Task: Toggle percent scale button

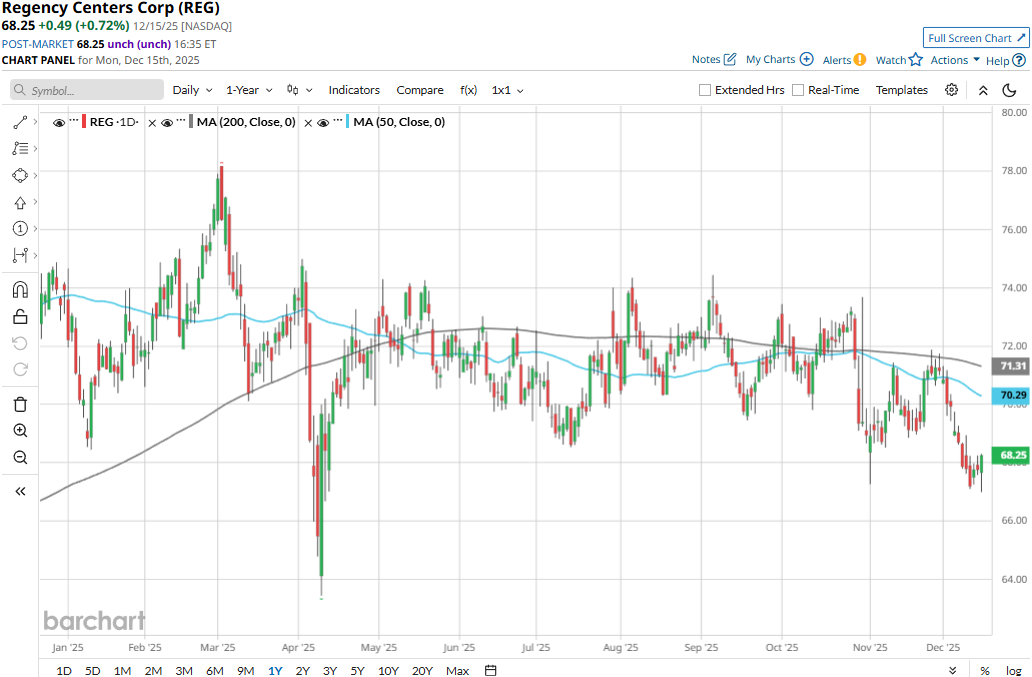Action: click(x=985, y=670)
